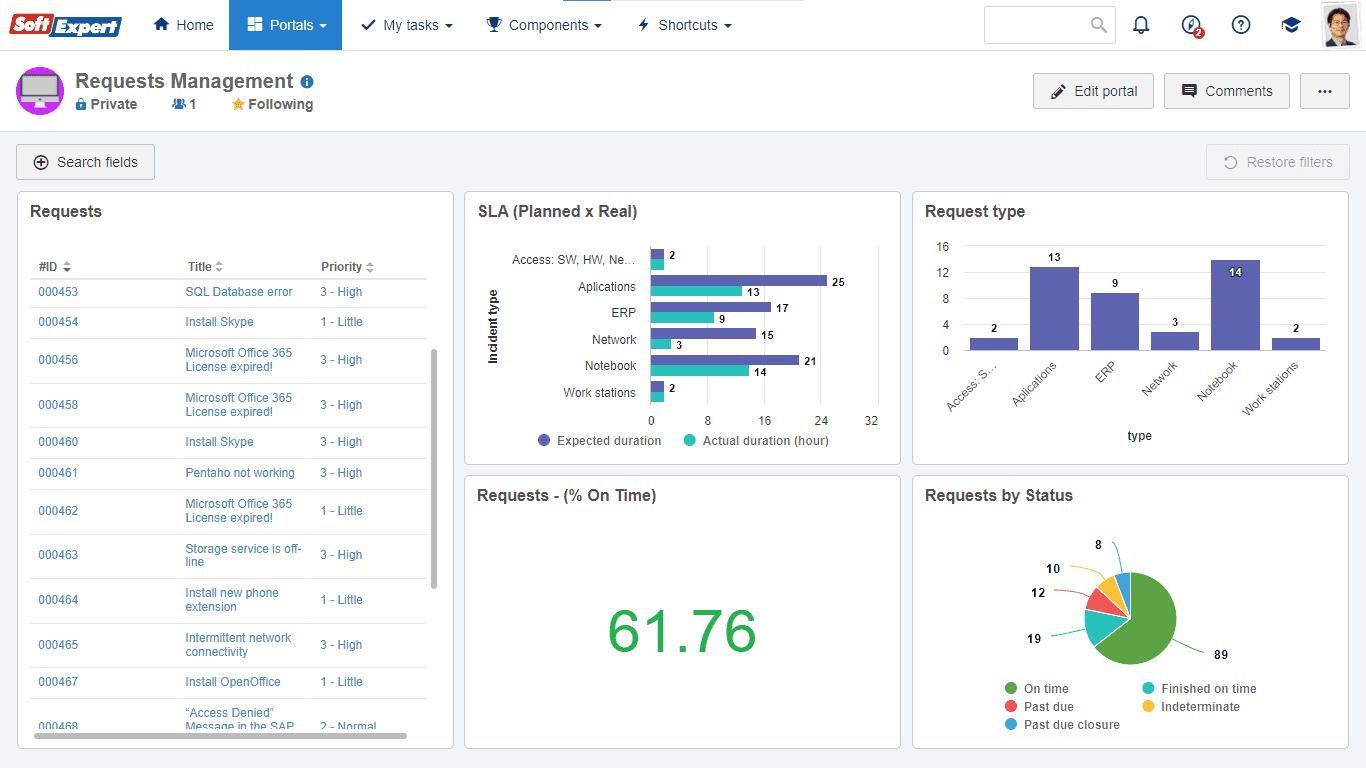The height and width of the screenshot is (768, 1366).
Task: Open the user profile avatar
Action: point(1340,25)
